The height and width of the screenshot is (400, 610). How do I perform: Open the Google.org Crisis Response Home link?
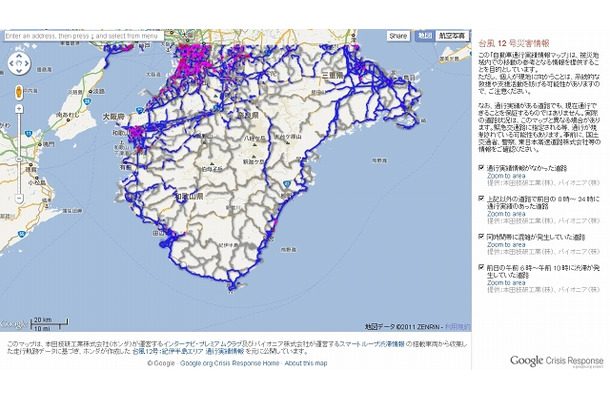[230, 363]
